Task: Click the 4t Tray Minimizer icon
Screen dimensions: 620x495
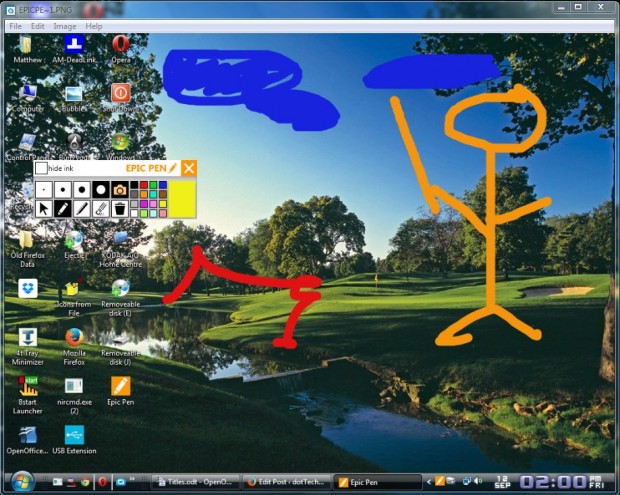Action: [27, 347]
